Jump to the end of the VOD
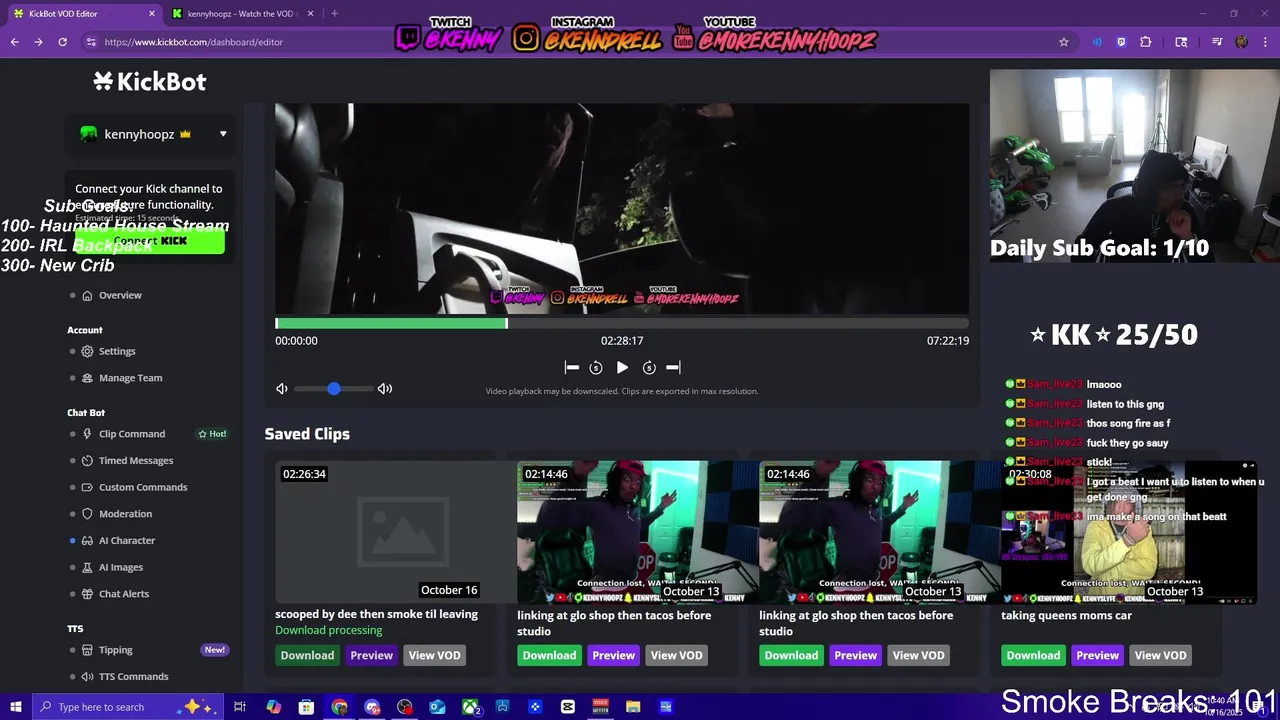This screenshot has width=1280, height=720. 673,368
